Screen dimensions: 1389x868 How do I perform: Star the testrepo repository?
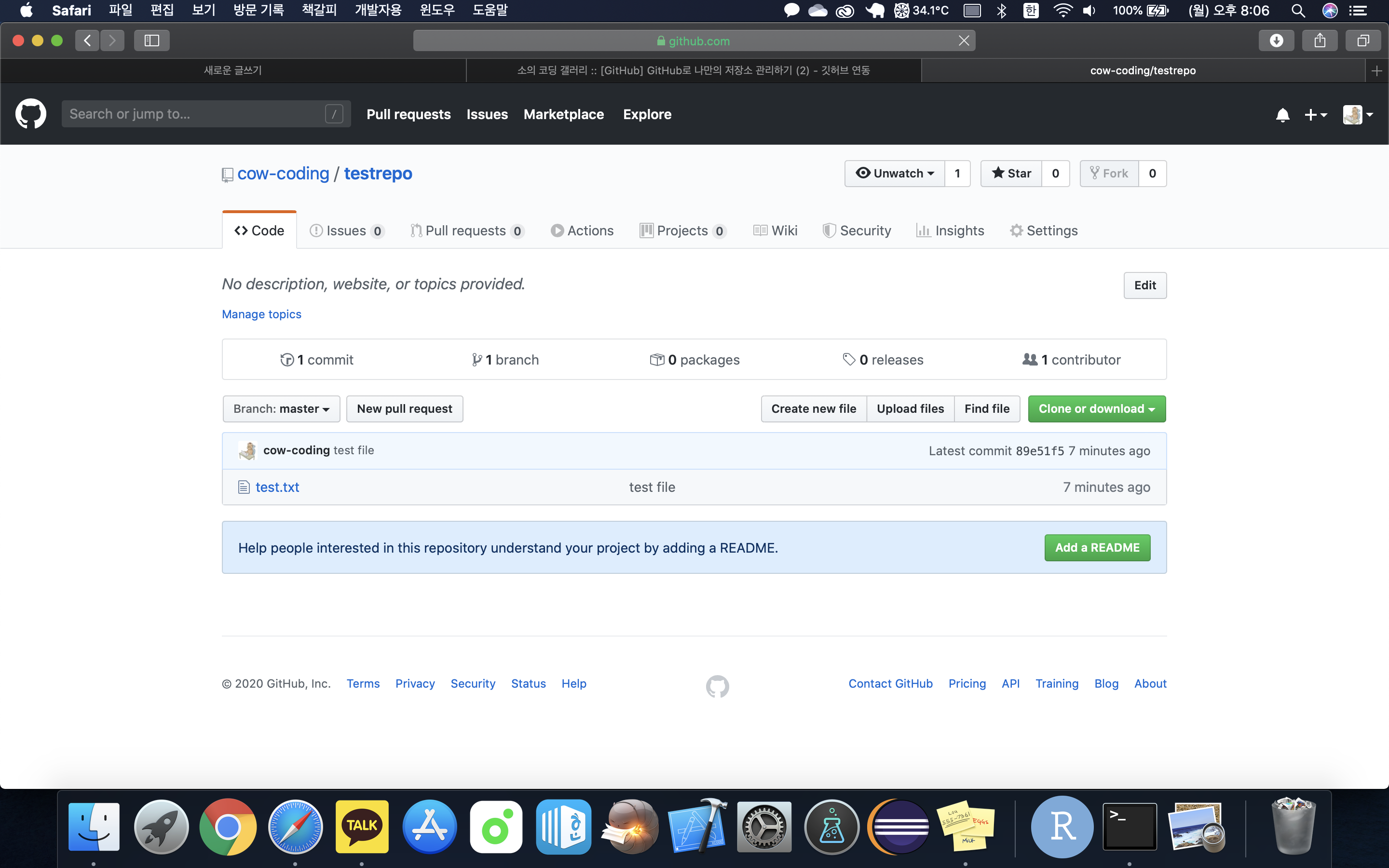[1011, 174]
